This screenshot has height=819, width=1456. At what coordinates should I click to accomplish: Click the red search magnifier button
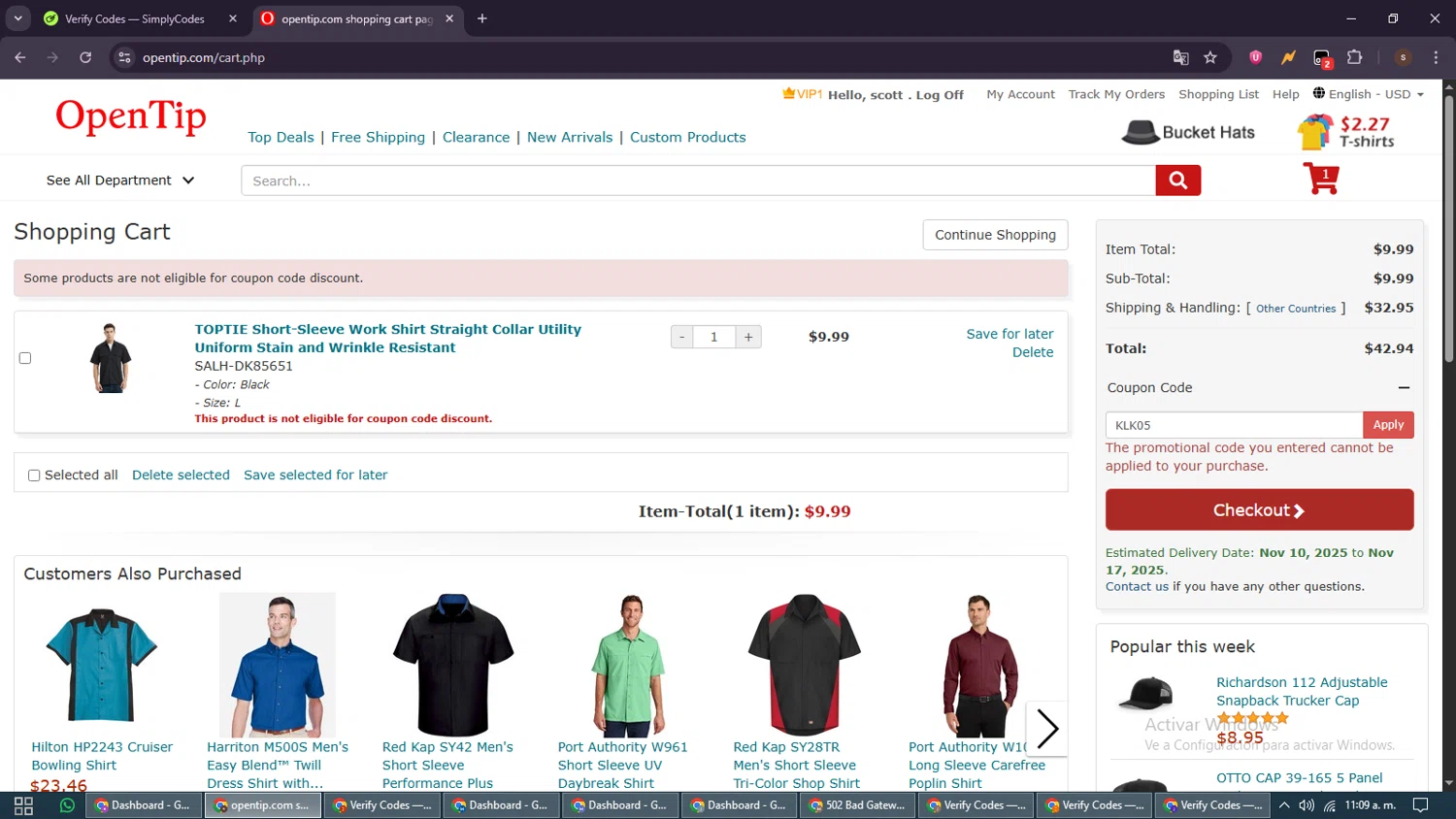pyautogui.click(x=1177, y=180)
